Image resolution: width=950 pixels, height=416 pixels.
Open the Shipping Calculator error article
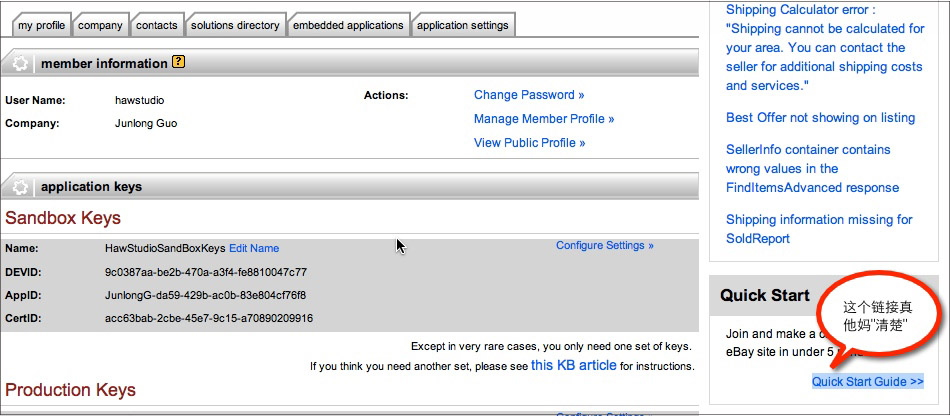[825, 48]
